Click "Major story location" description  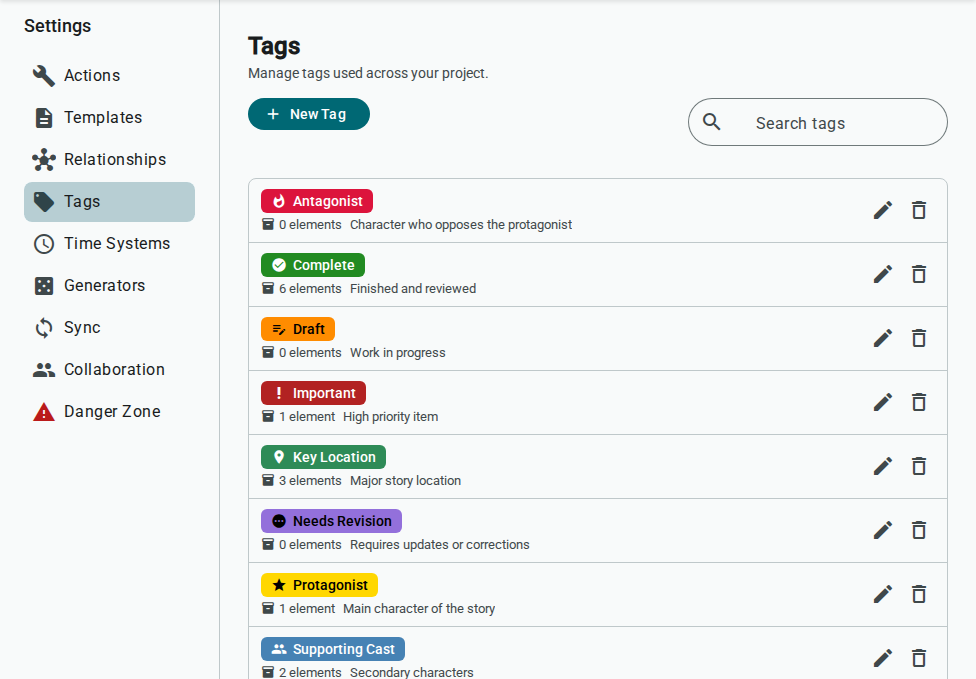405,481
